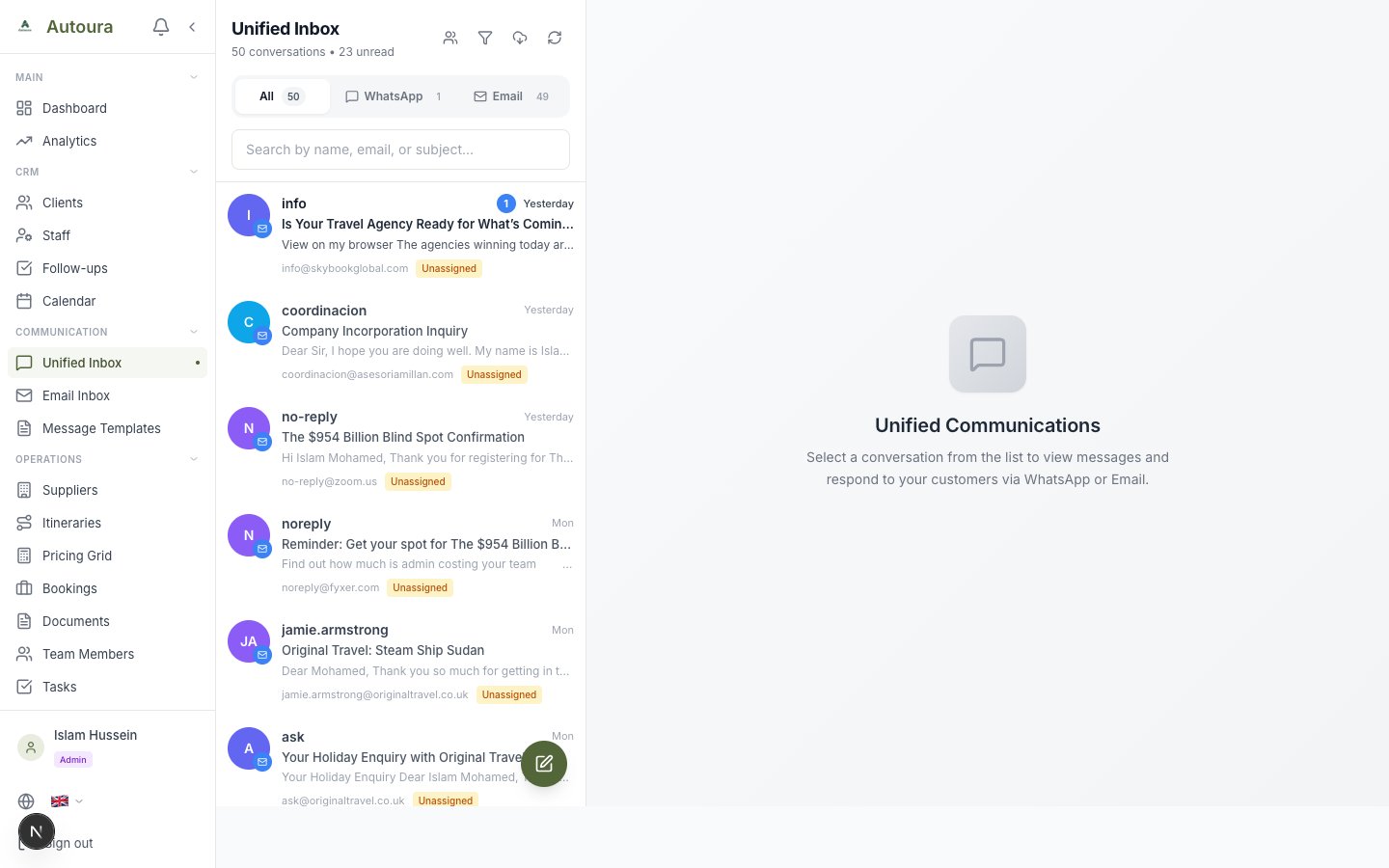
Task: Open the noreply Reminder conversation
Action: click(x=400, y=556)
